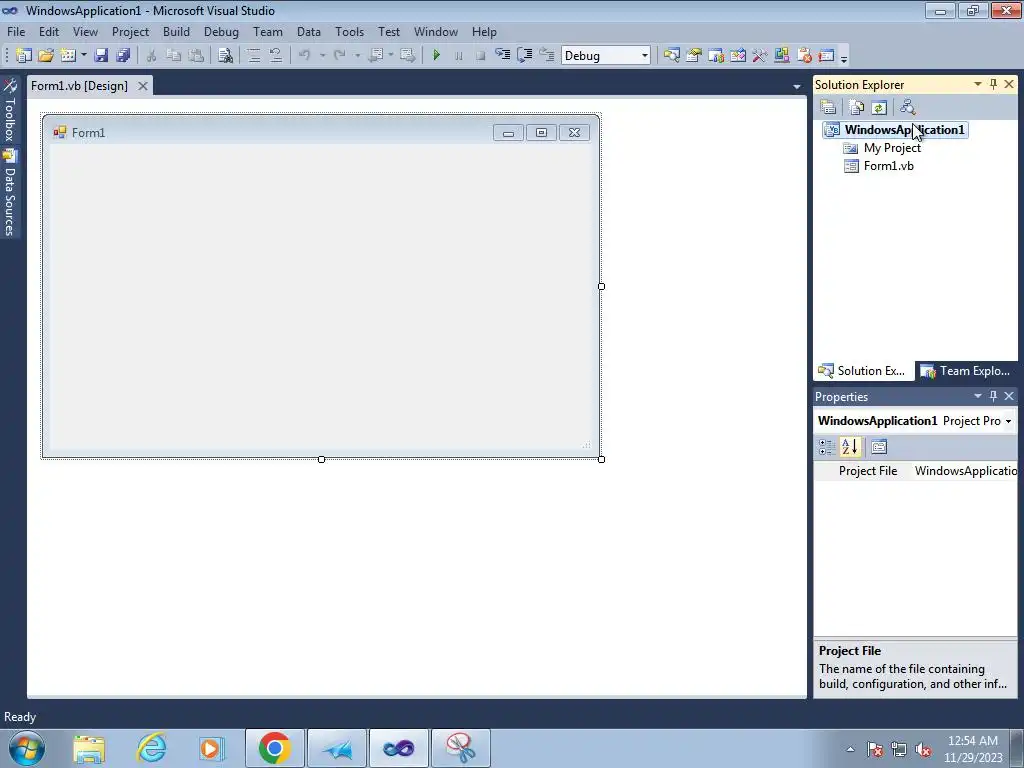Click the Toolbox wrench-and-hammer icon in toolbar
The height and width of the screenshot is (768, 1024).
(x=760, y=56)
